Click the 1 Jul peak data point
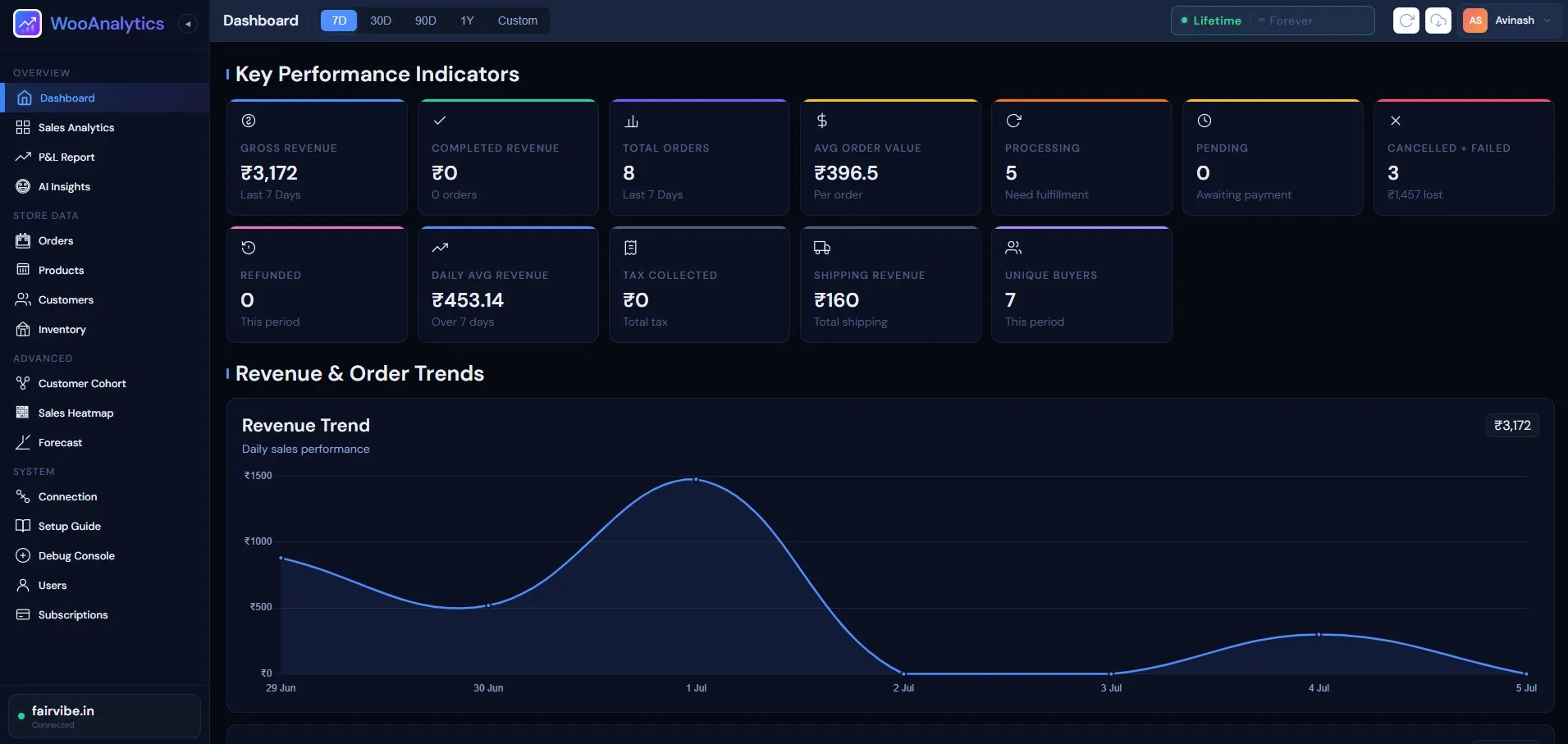Screen dimensions: 1568x744 pos(696,479)
